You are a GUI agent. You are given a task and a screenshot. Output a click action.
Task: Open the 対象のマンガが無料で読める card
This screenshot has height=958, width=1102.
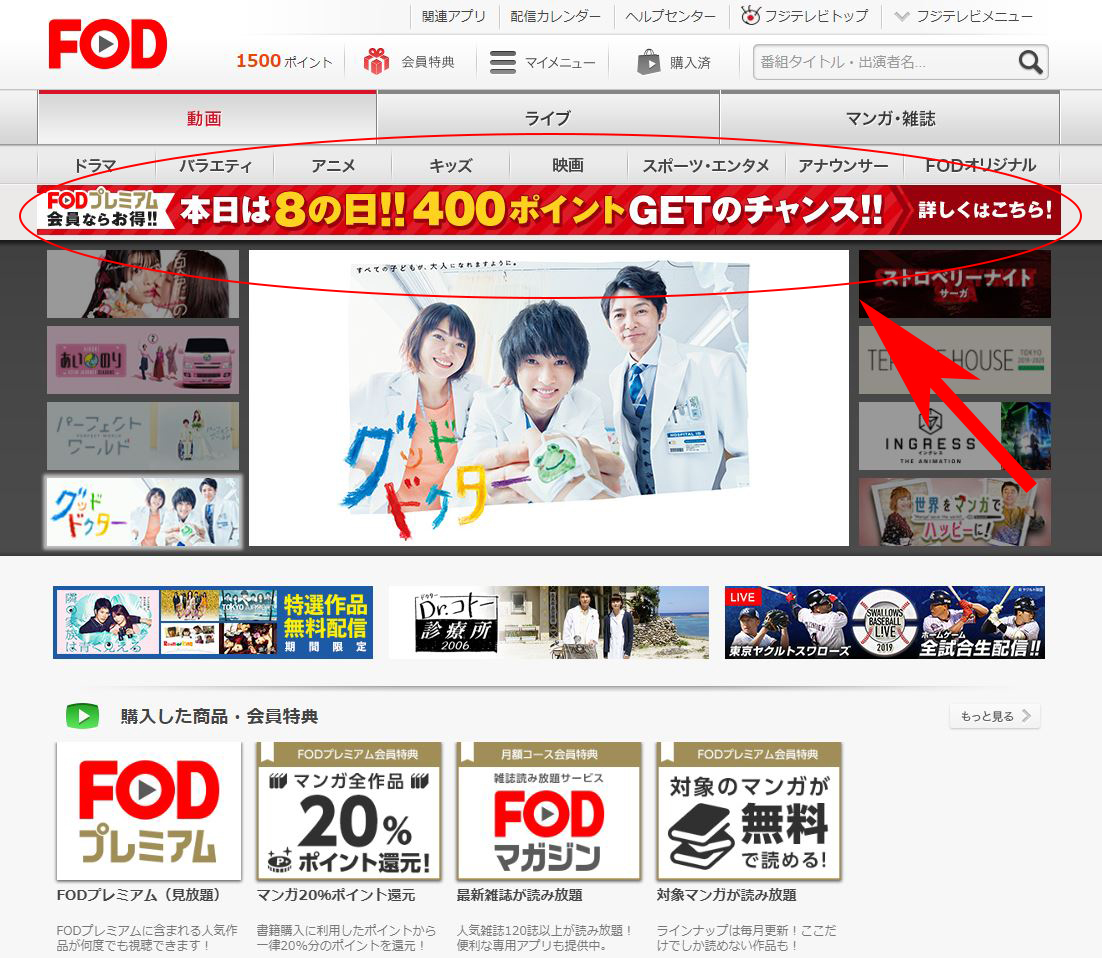[x=749, y=811]
